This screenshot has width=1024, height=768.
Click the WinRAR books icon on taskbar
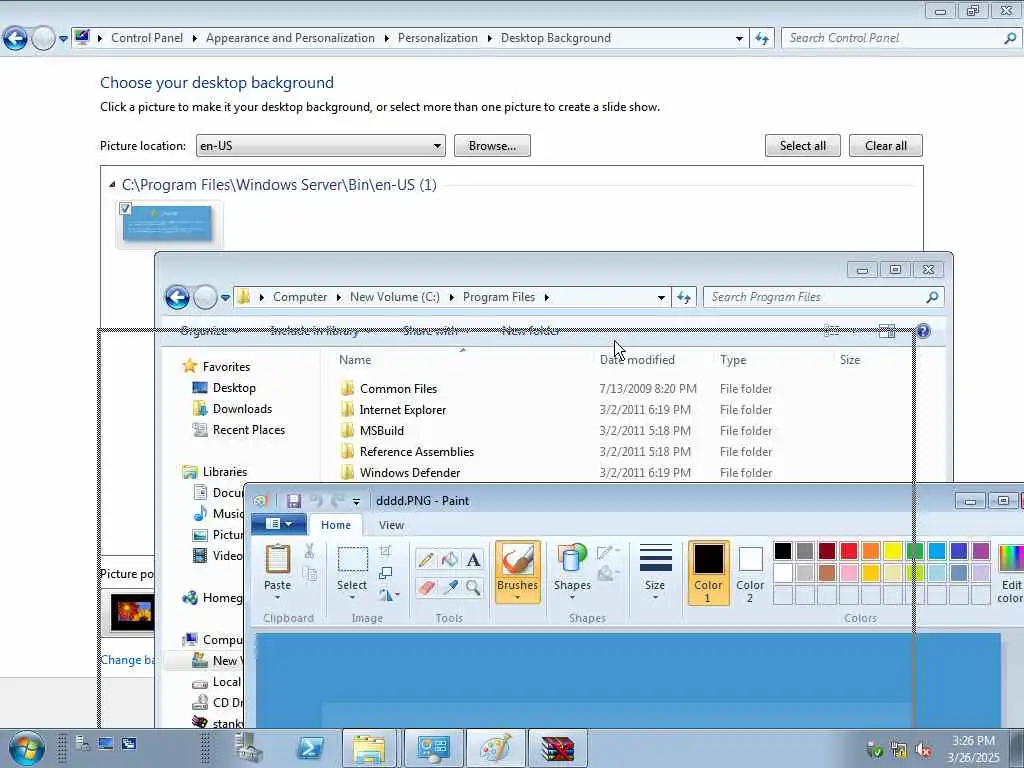click(x=558, y=748)
